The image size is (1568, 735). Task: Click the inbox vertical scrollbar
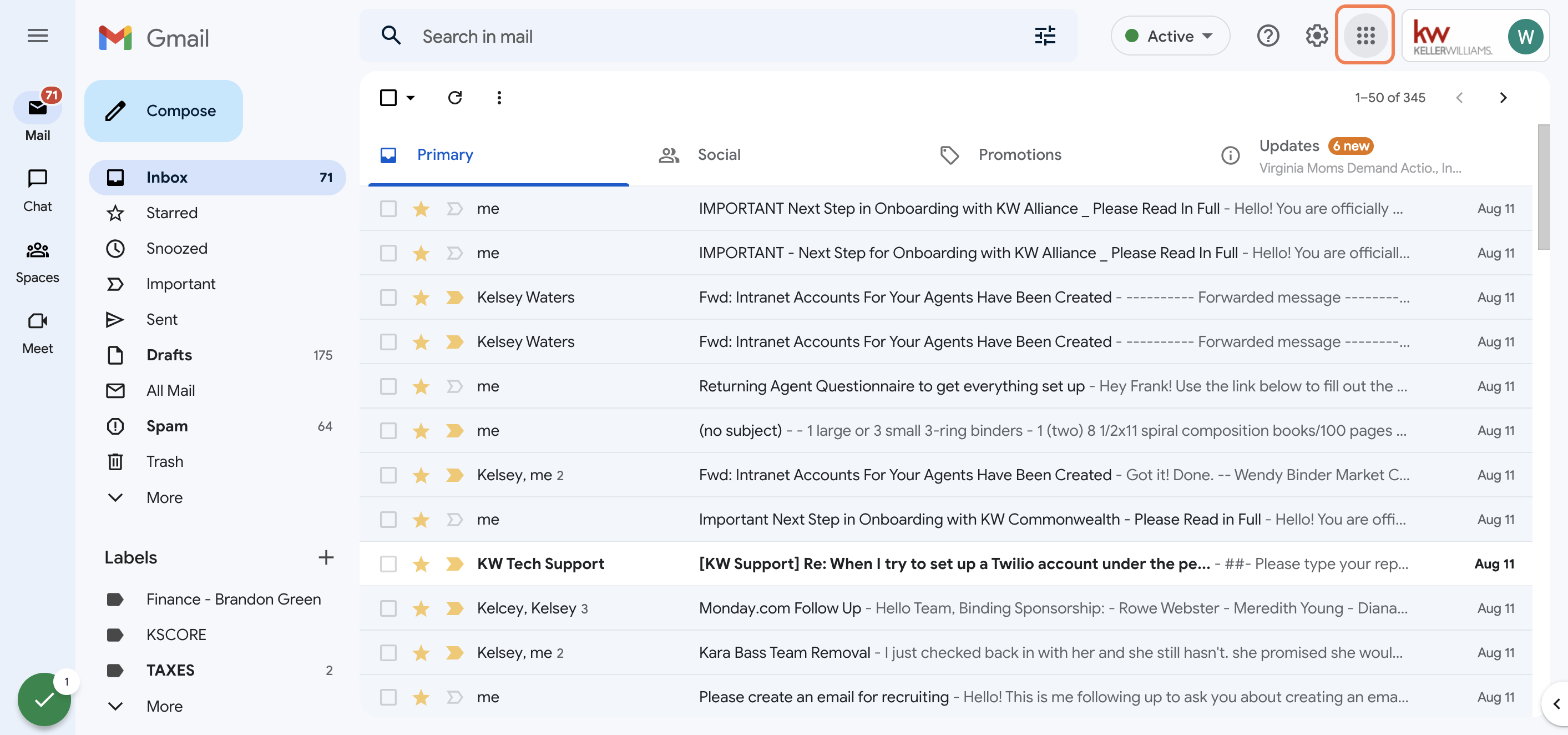pyautogui.click(x=1544, y=187)
